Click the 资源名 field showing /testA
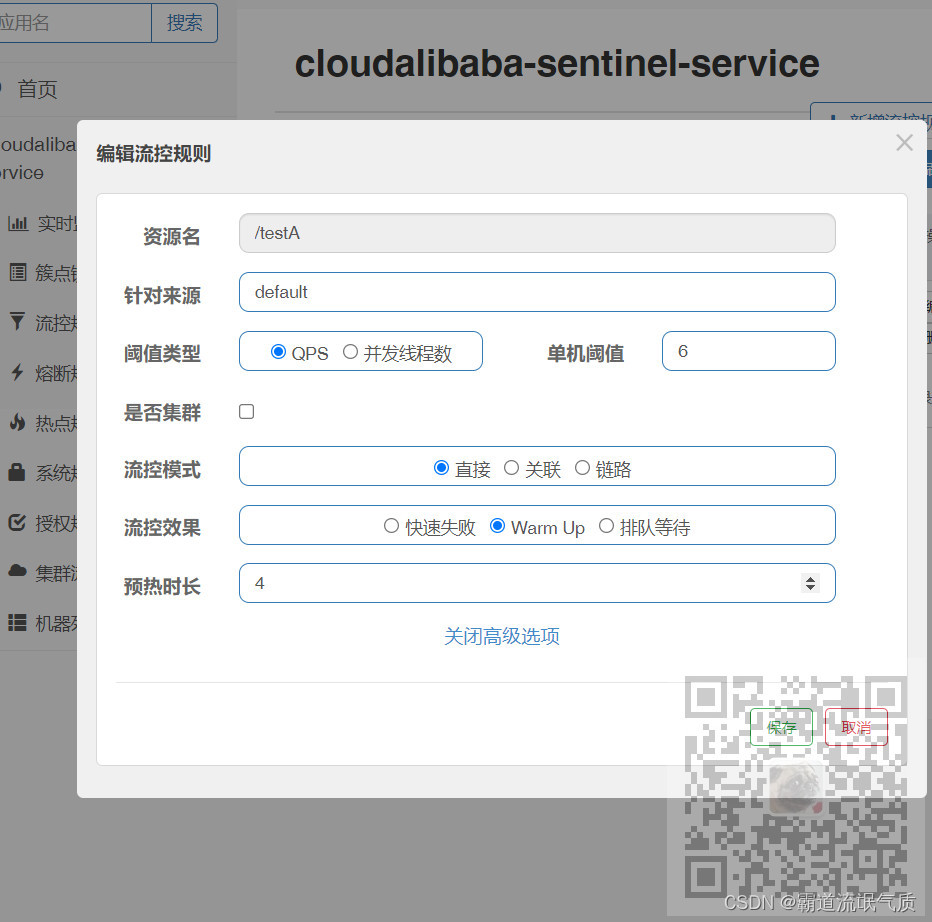 [537, 233]
